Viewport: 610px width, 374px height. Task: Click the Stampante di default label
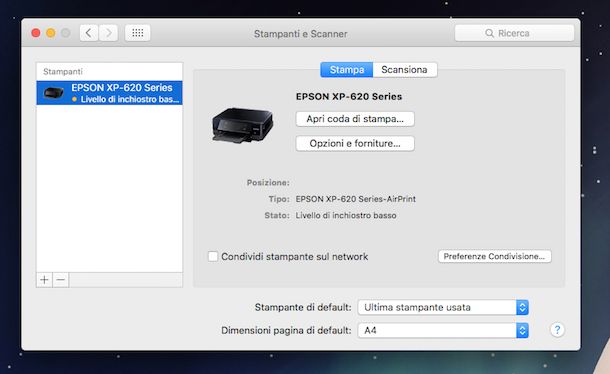(x=303, y=307)
